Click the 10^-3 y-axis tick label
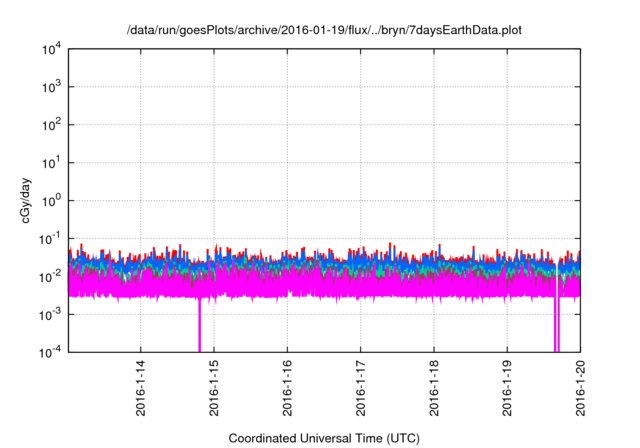 [51, 315]
